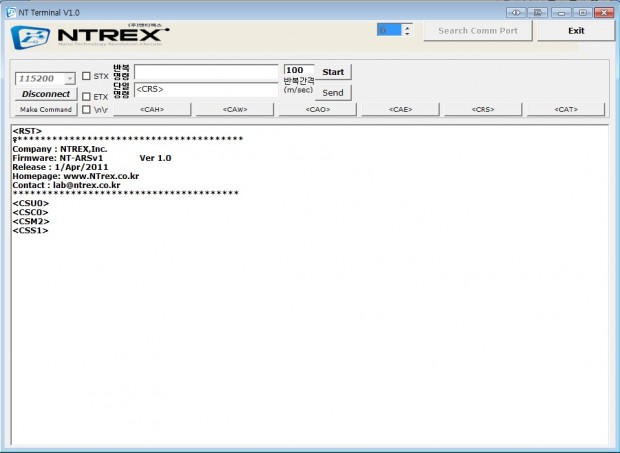Click the NTREX logo image
The image size is (620, 453).
click(90, 36)
